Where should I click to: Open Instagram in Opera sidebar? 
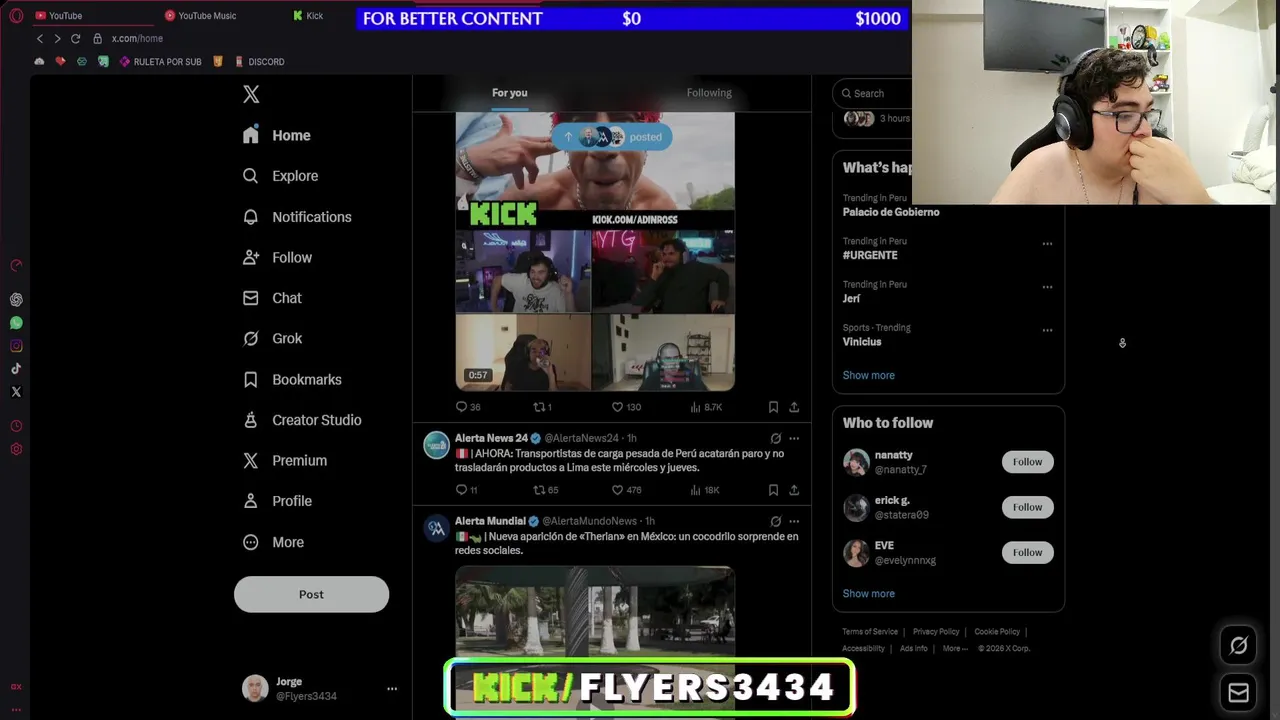click(16, 346)
